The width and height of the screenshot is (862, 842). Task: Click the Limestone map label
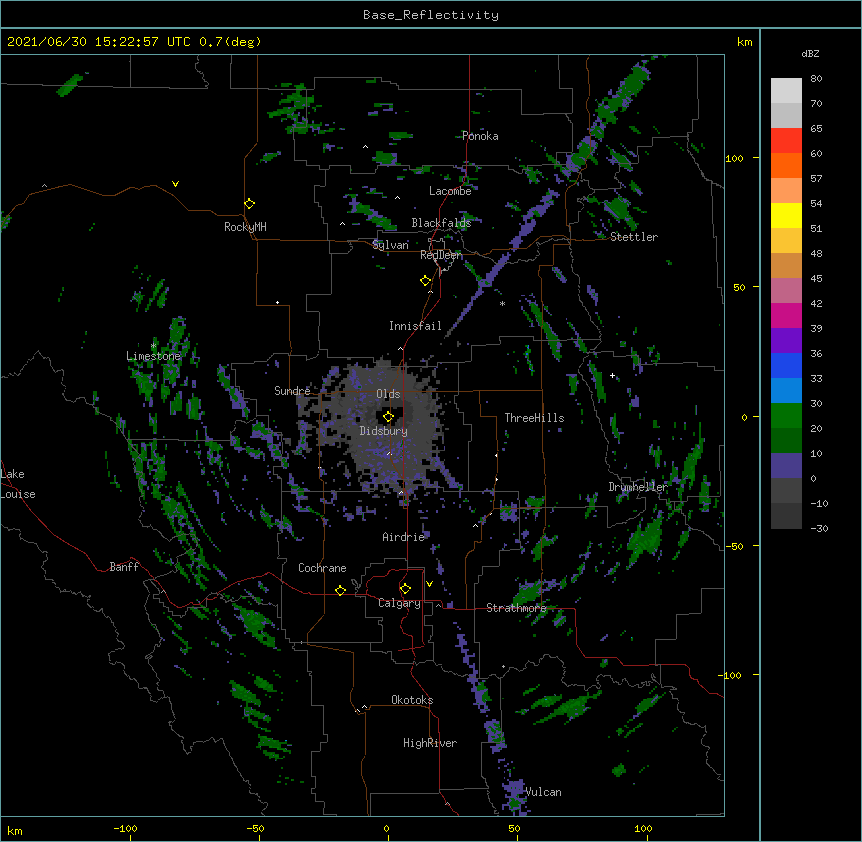click(153, 356)
